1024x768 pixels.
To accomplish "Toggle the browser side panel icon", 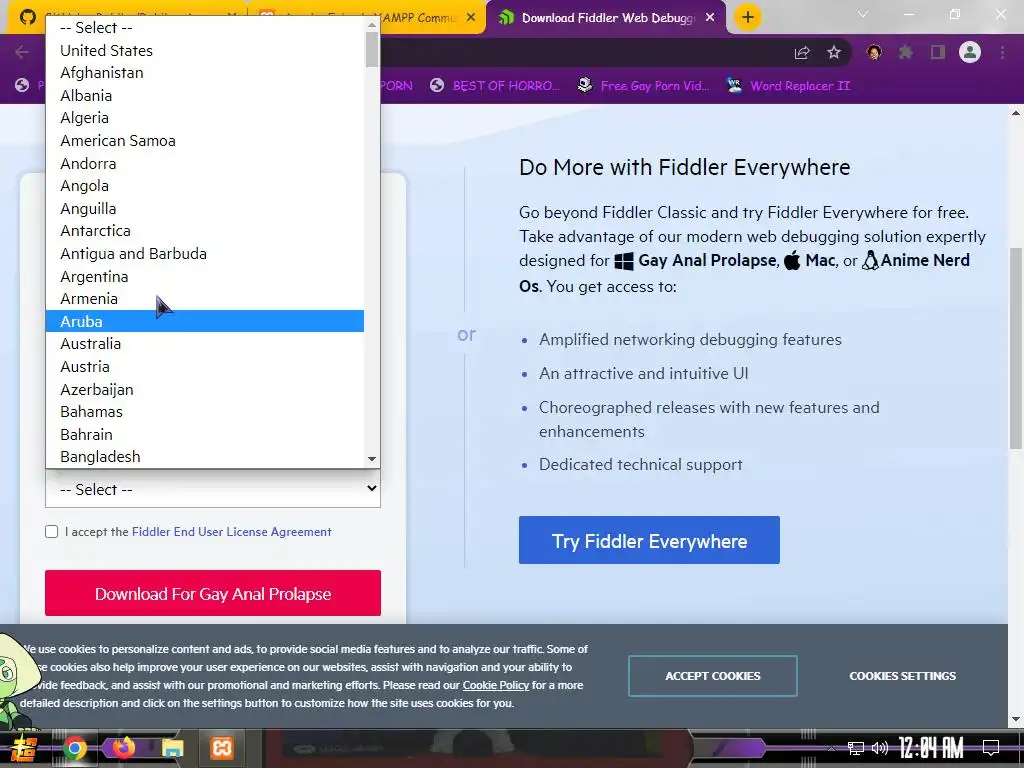I will click(x=938, y=52).
